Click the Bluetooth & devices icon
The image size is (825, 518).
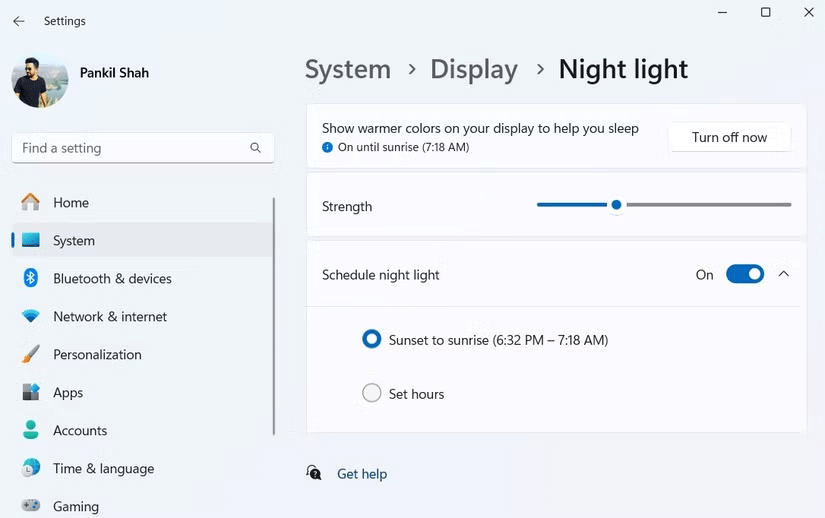[31, 278]
